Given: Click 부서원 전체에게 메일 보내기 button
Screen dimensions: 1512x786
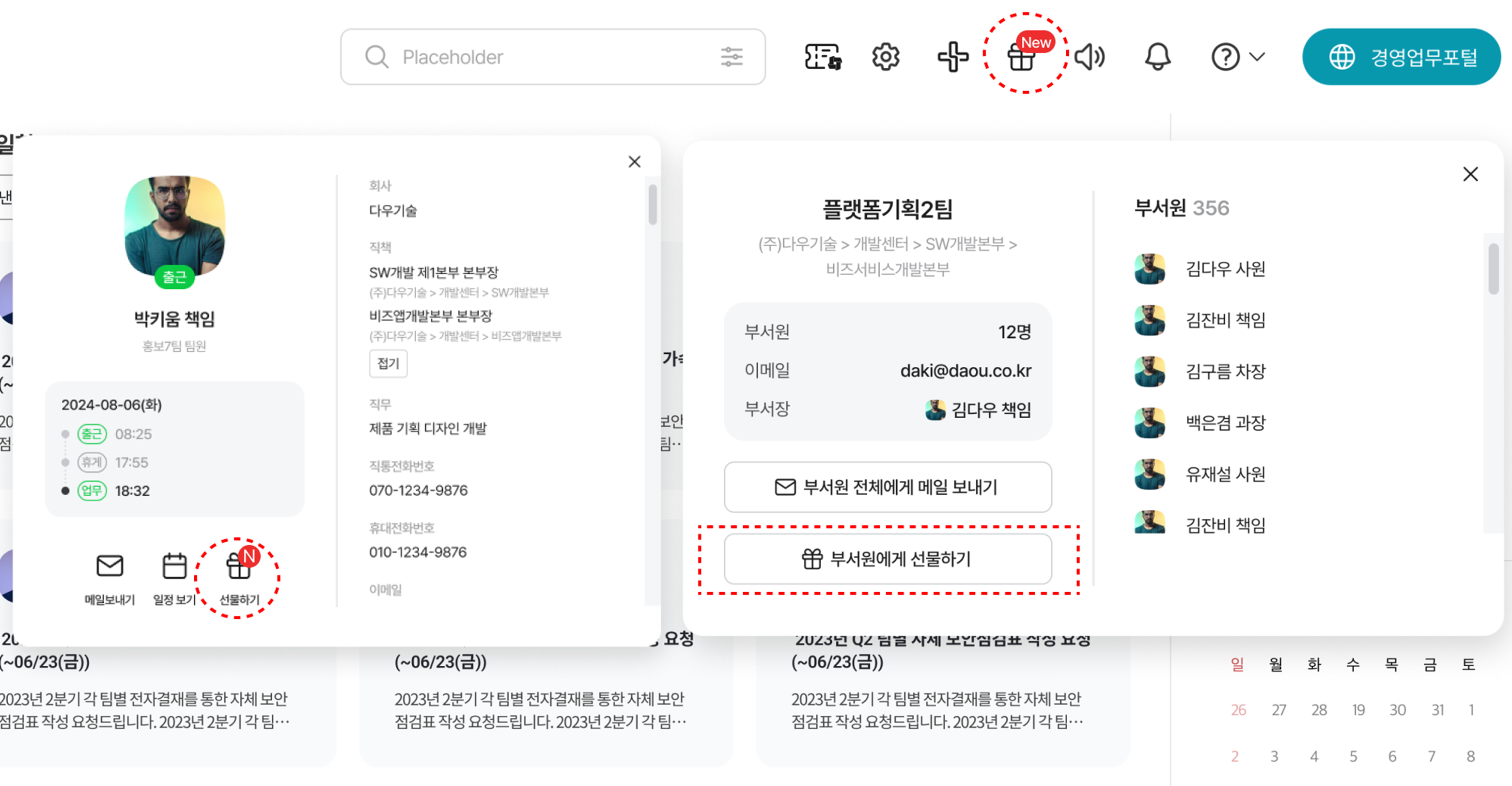Looking at the screenshot, I should pyautogui.click(x=888, y=487).
